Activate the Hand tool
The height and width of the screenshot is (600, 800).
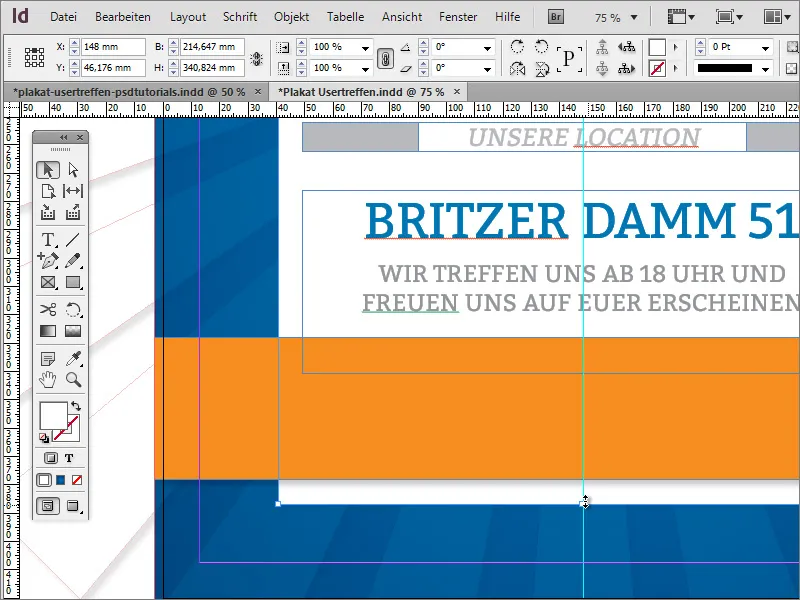click(x=47, y=379)
